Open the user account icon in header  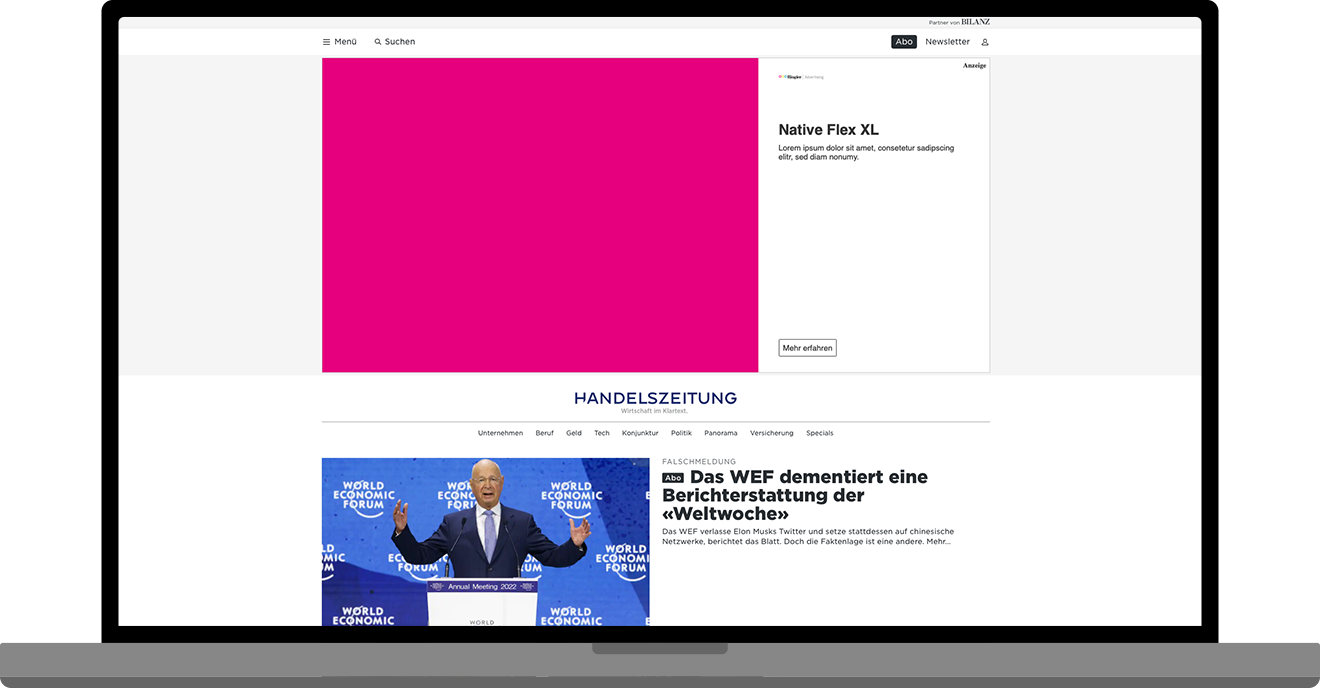[x=985, y=41]
